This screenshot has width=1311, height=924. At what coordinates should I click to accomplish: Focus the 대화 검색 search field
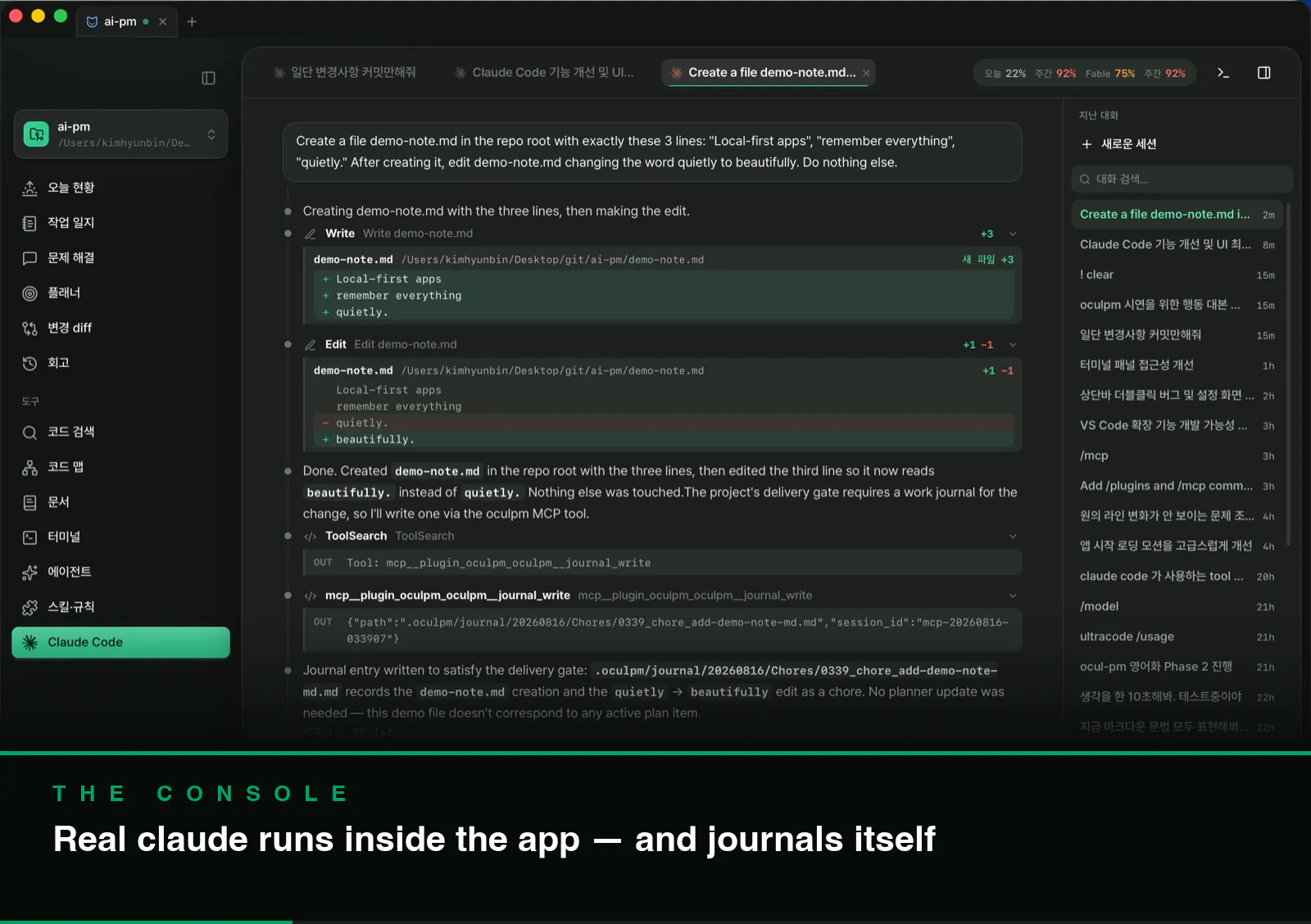[1182, 179]
